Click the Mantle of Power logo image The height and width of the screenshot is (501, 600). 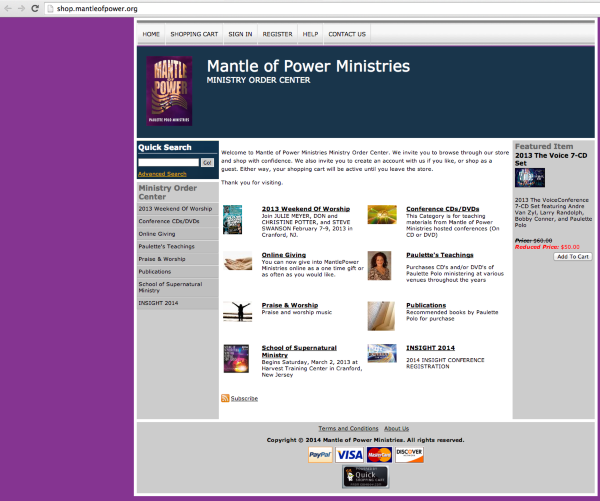click(170, 90)
